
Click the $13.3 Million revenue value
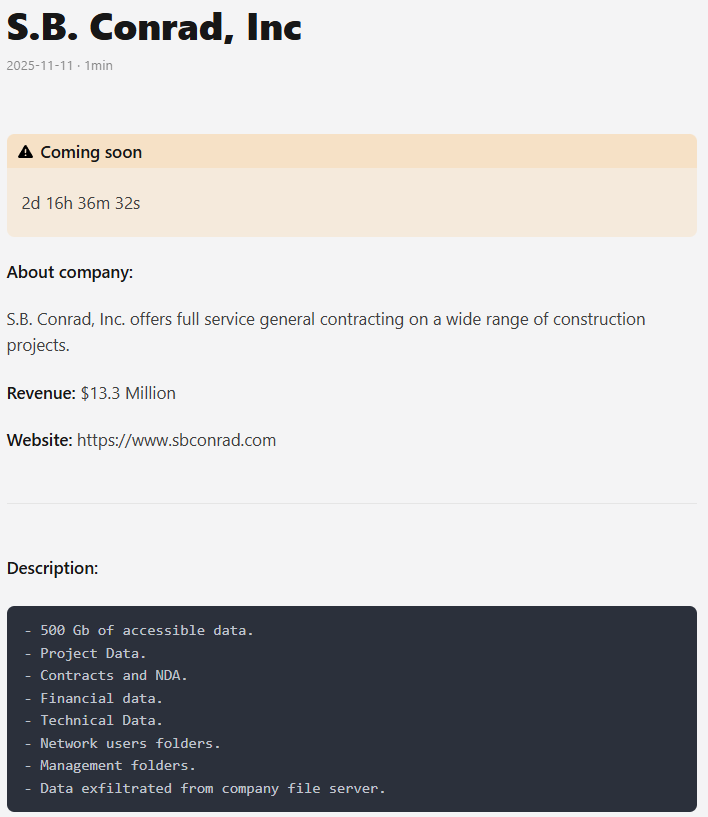coord(128,393)
